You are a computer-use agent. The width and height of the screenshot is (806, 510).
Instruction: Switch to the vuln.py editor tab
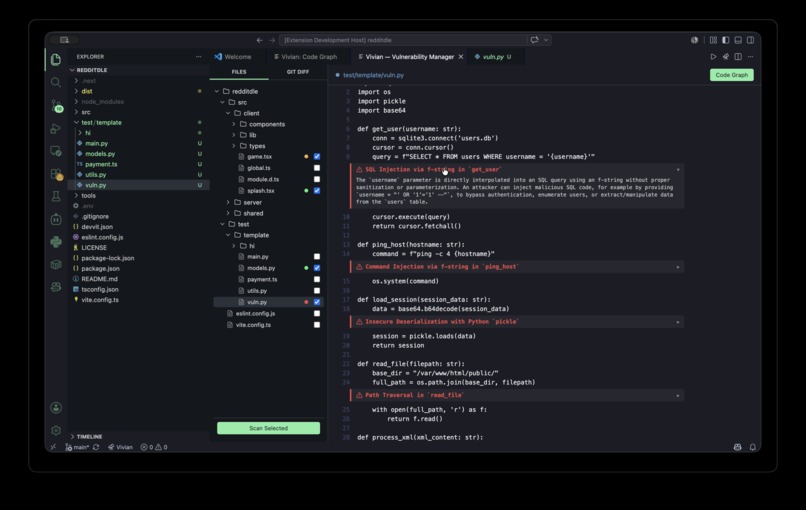493,57
